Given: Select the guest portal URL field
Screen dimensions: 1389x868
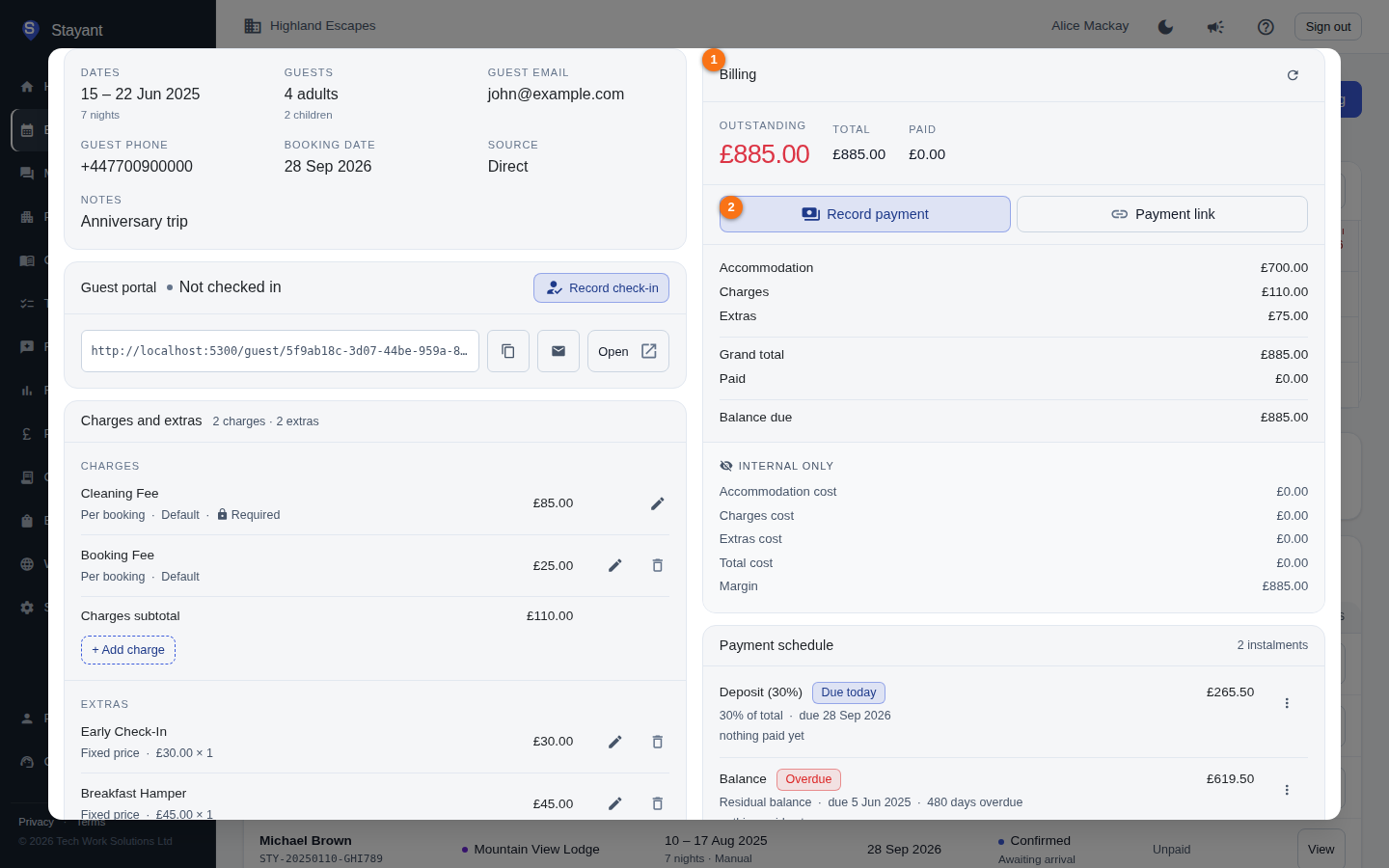Looking at the screenshot, I should [x=280, y=351].
